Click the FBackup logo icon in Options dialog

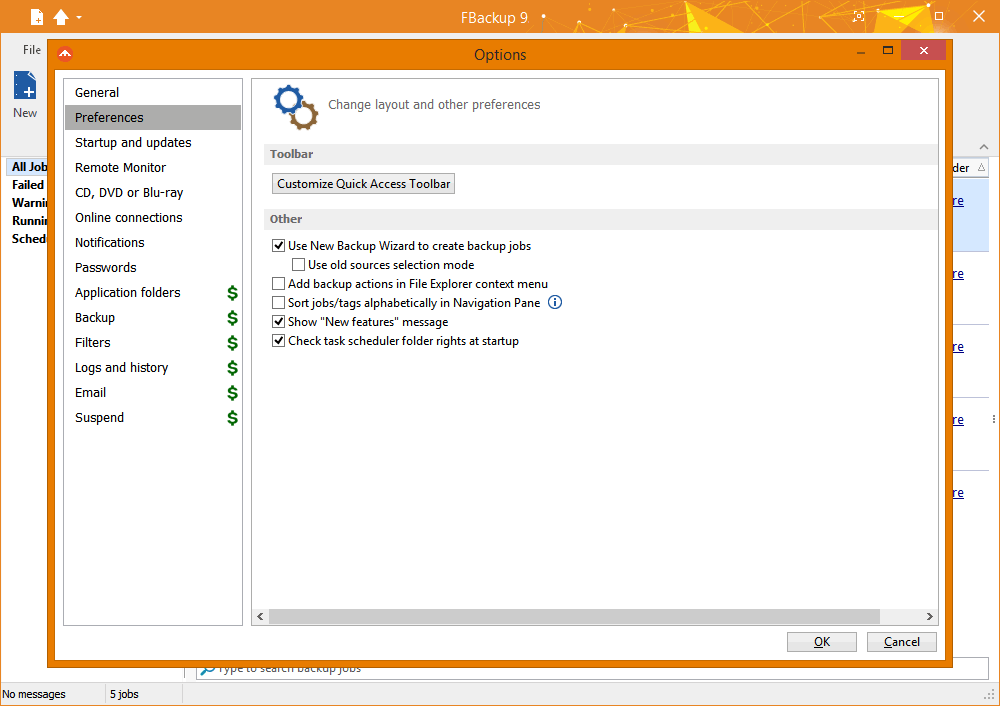(65, 54)
